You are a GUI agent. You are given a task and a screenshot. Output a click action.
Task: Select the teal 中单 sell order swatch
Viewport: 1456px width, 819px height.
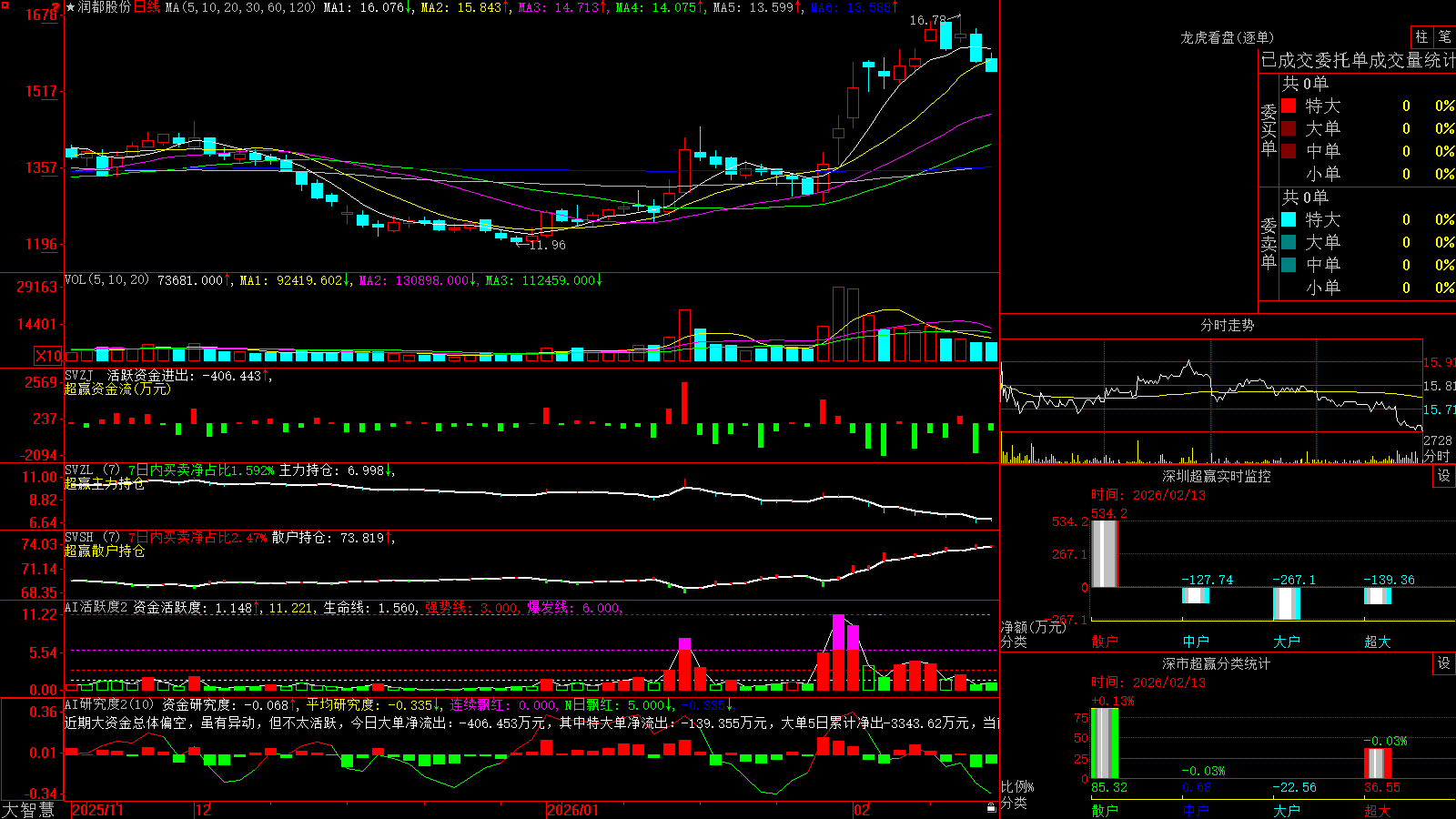coord(1289,265)
